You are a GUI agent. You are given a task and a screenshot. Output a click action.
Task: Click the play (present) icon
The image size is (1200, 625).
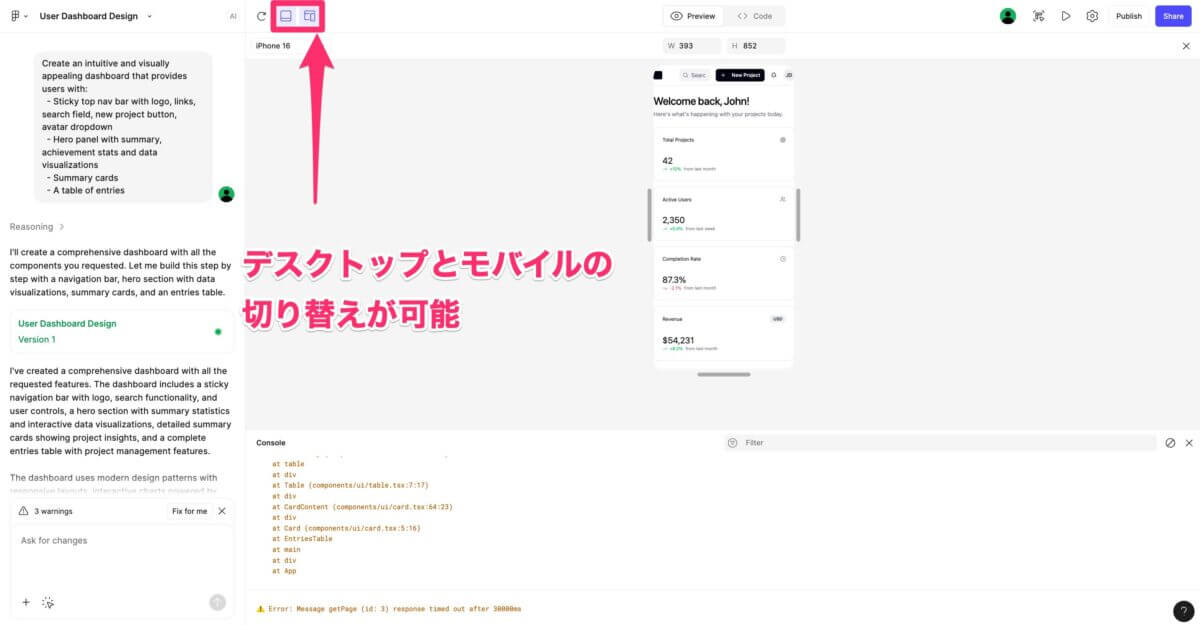(x=1066, y=16)
